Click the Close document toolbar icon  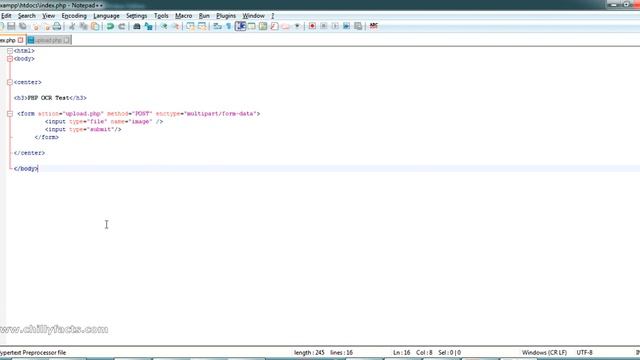point(36,26)
